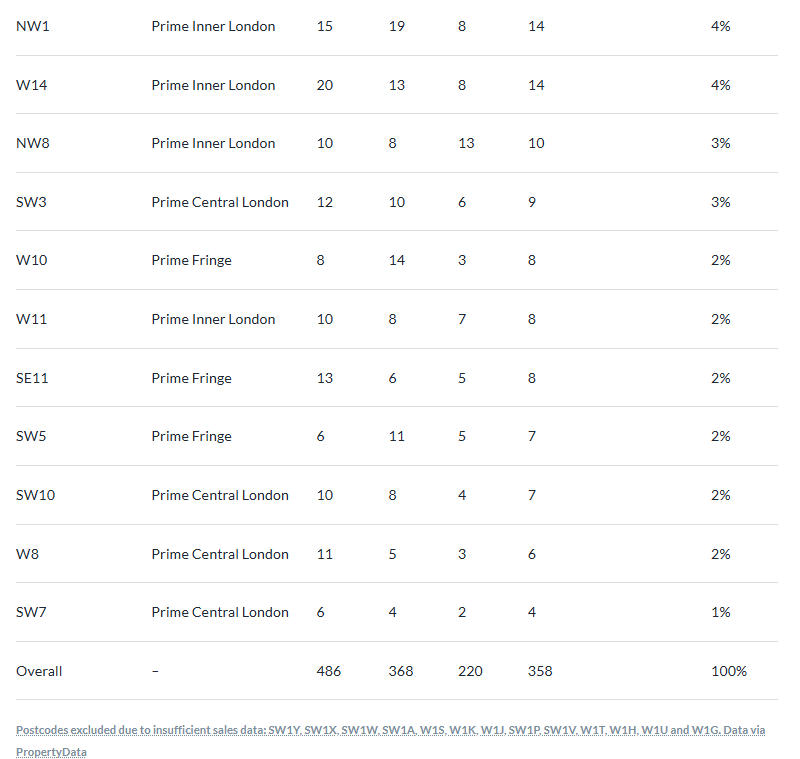Click the SW5 postcode label
This screenshot has height=759, width=800.
(x=31, y=436)
